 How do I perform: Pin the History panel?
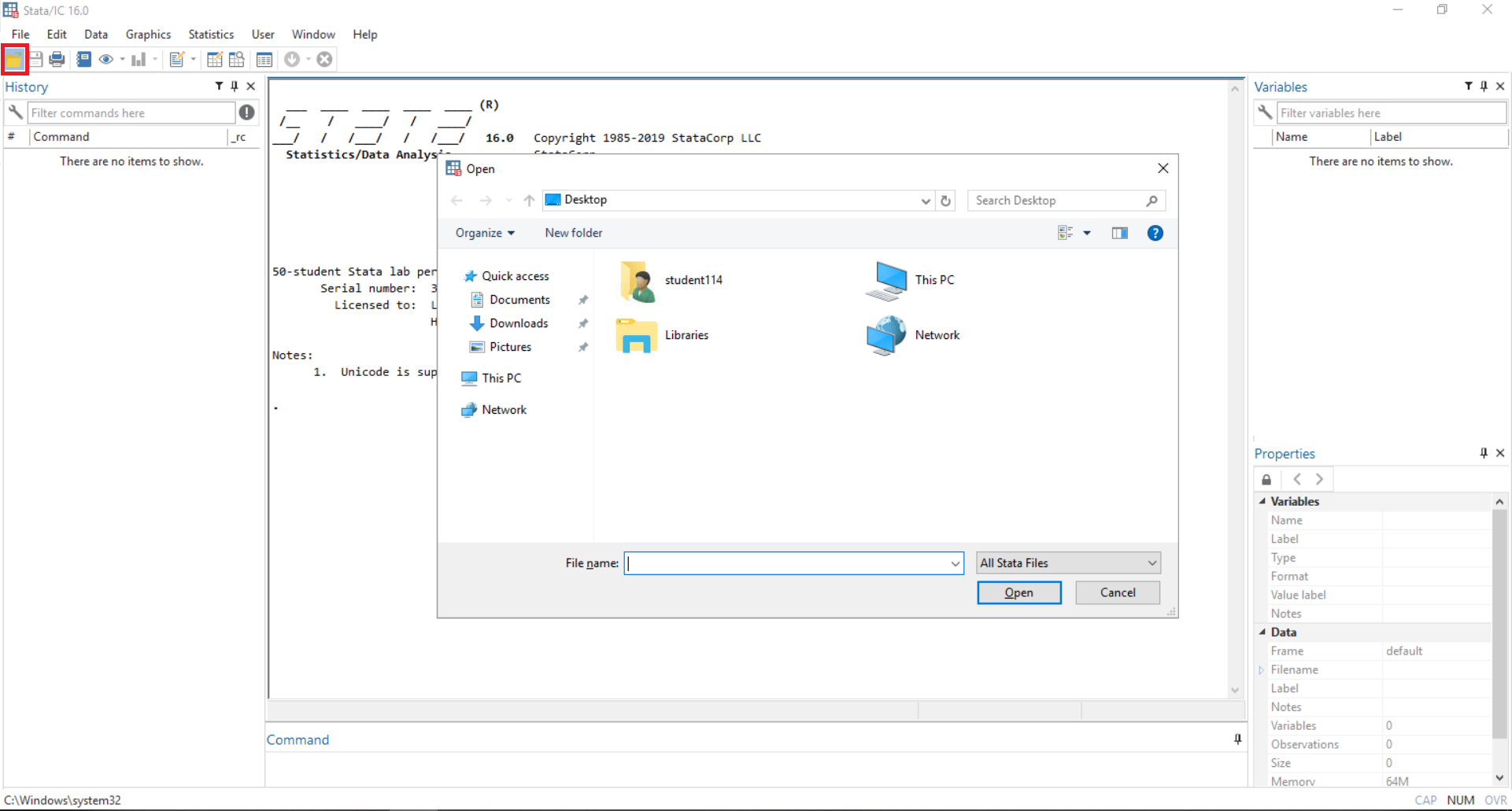point(235,87)
